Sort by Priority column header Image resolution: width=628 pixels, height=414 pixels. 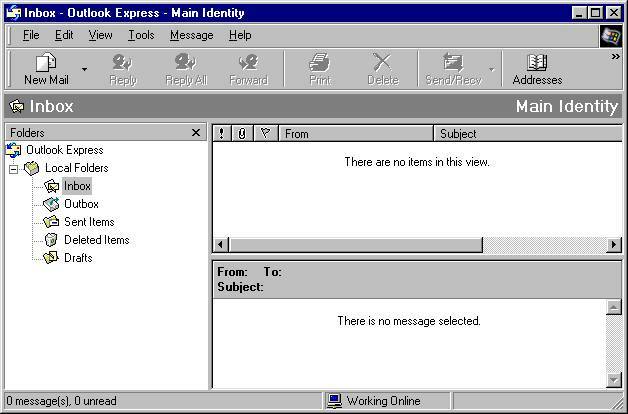coord(221,133)
